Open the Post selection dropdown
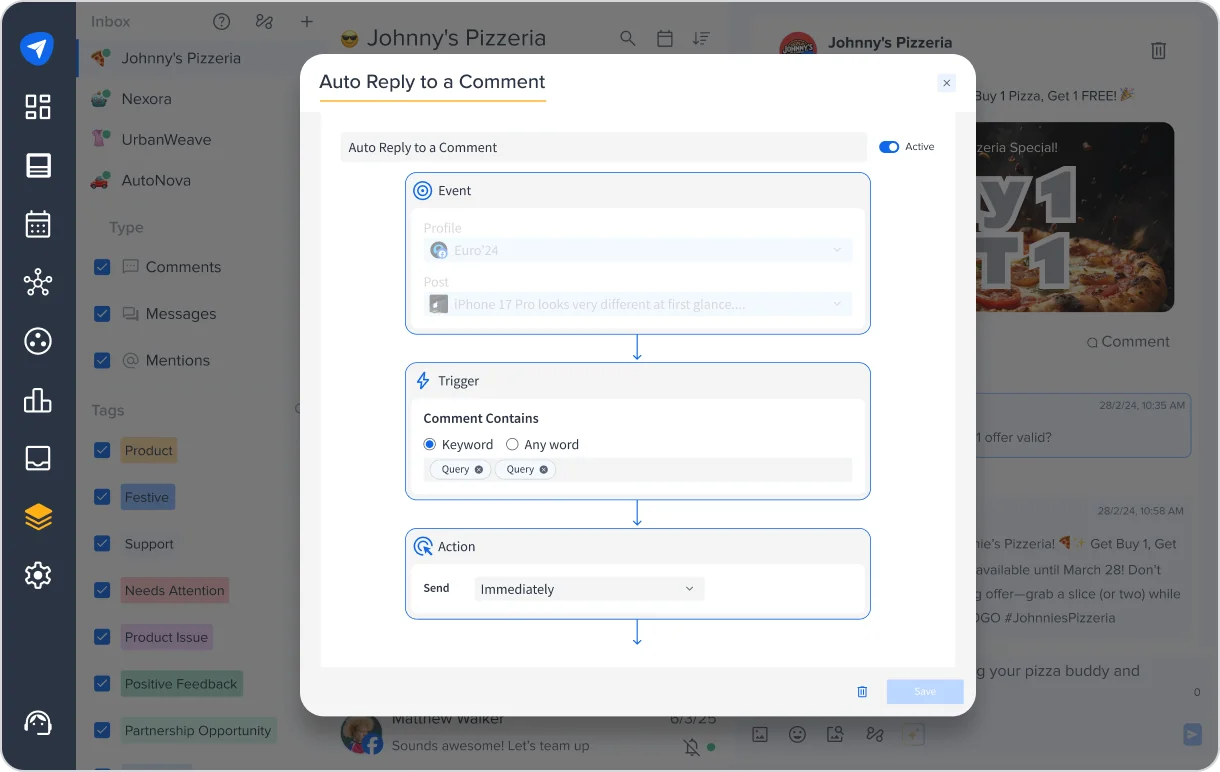 tap(637, 304)
